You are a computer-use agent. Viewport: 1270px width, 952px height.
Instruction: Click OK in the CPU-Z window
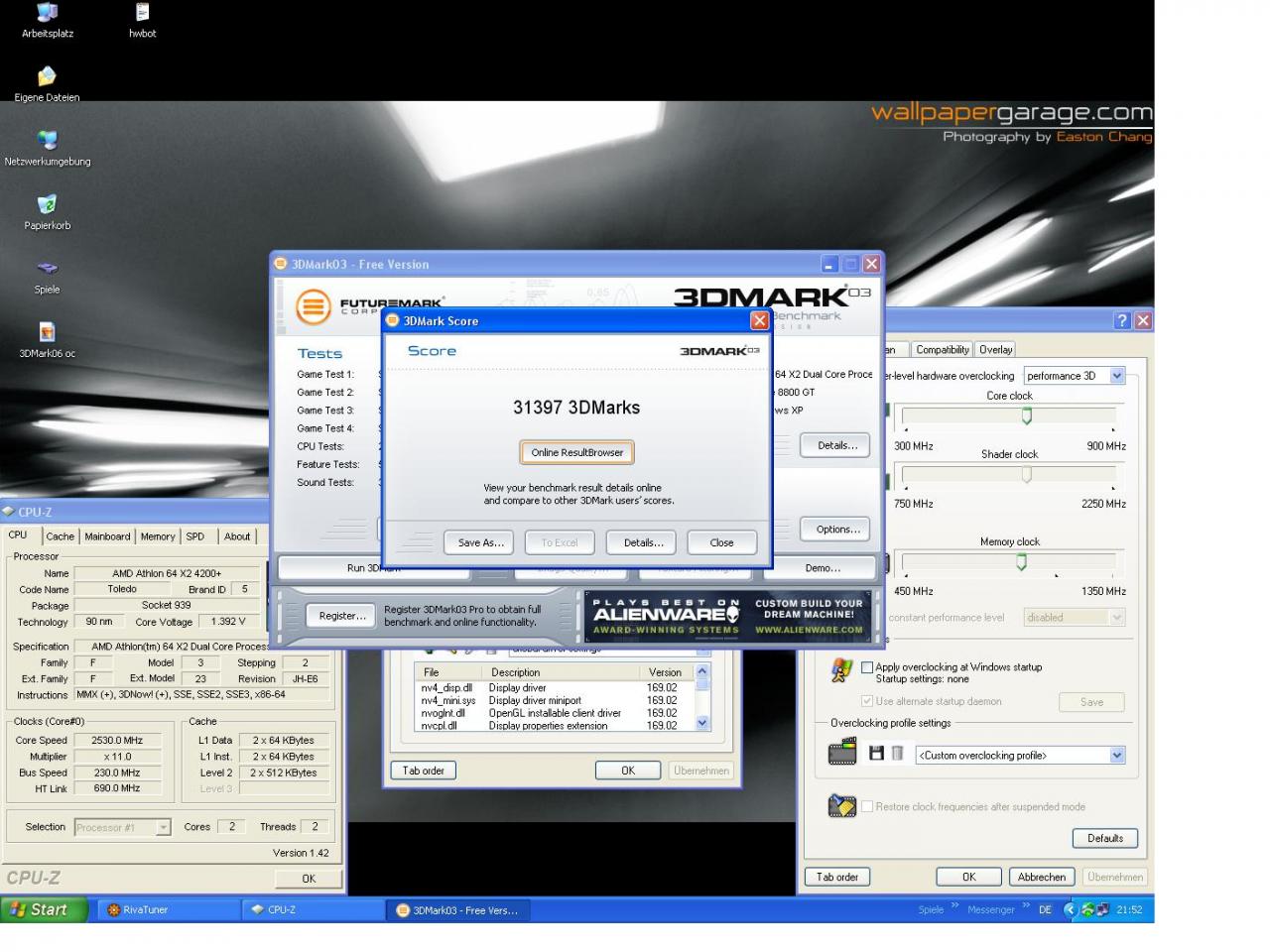[x=309, y=879]
